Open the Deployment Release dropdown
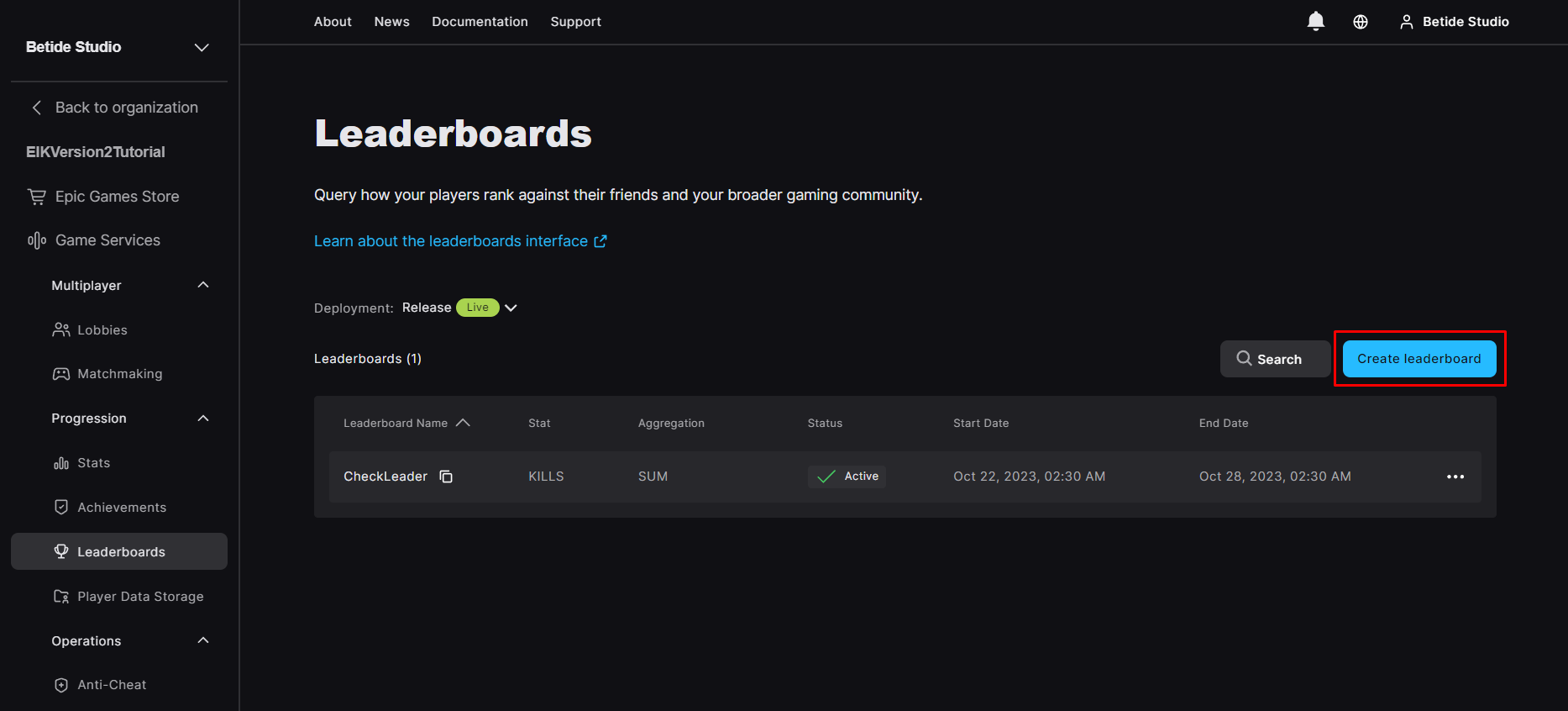 [x=510, y=308]
